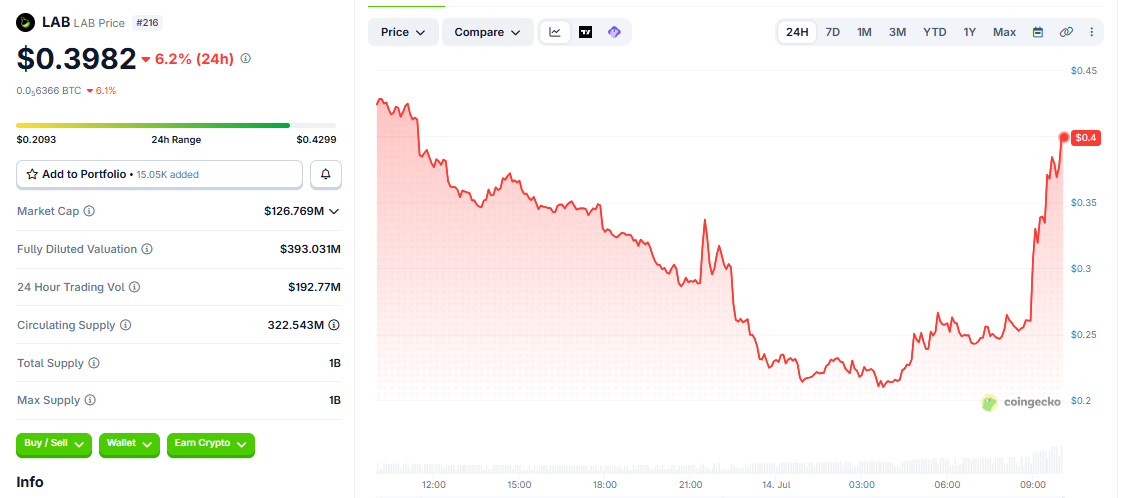
Task: Show 24 Hour Trading Vol info icon
Action: [134, 287]
